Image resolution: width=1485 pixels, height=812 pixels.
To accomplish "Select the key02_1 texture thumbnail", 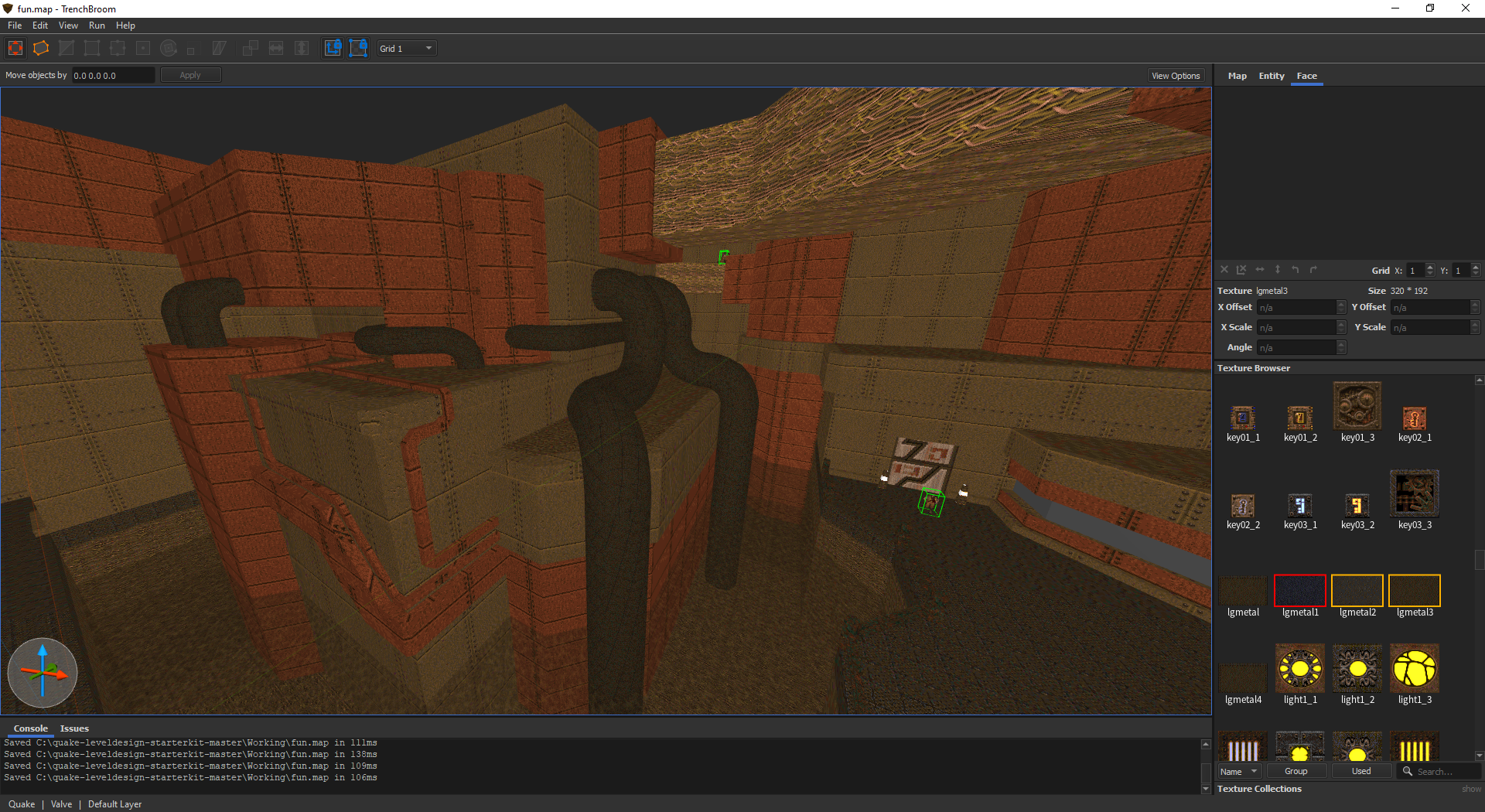I will 1415,418.
